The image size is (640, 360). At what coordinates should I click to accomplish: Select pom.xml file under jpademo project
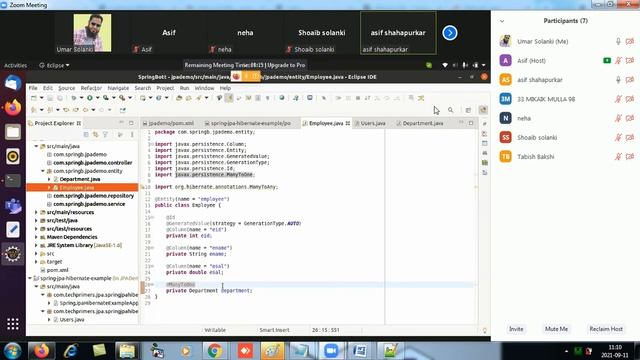pos(58,270)
